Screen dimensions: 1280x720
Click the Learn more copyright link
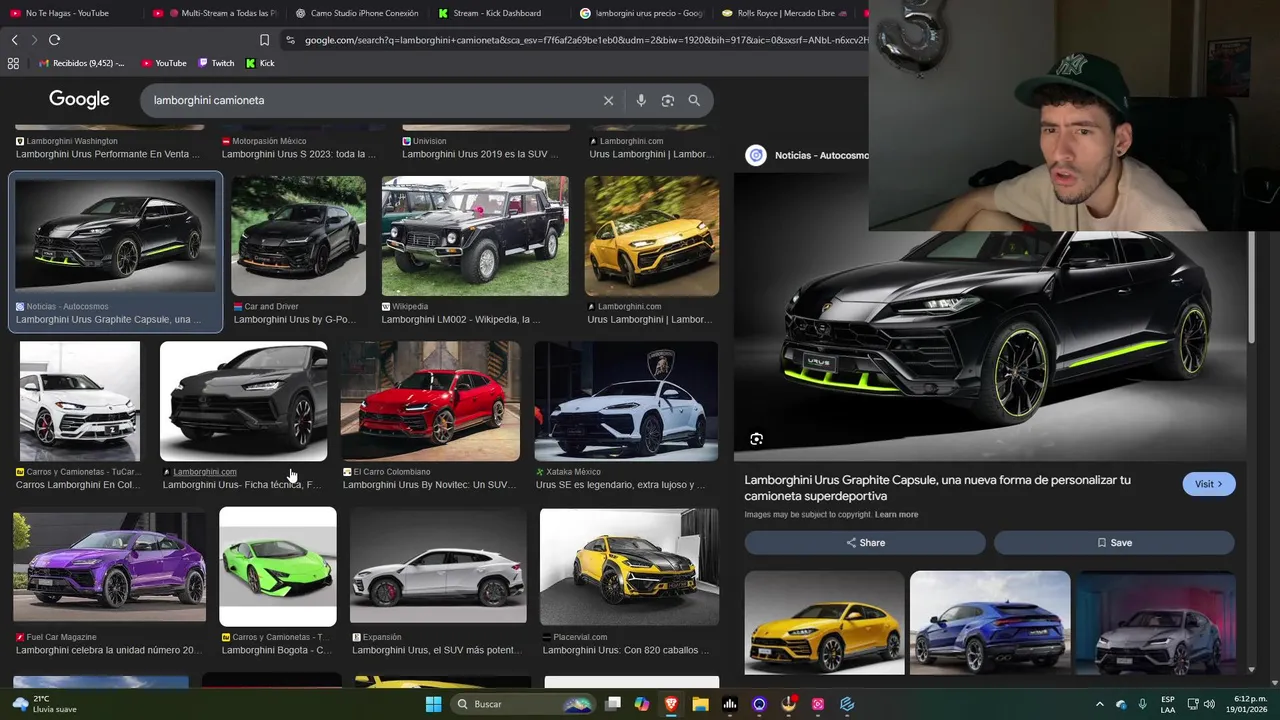coord(896,515)
